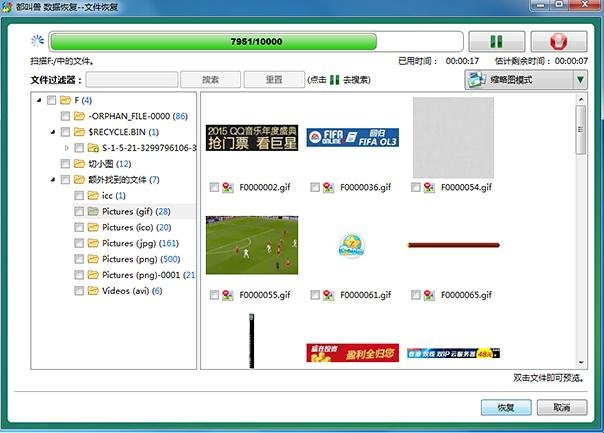Screen dimensions: 604x433
Task: Tick the 额外找到的文件 (7) folder checkbox
Action: click(x=65, y=180)
